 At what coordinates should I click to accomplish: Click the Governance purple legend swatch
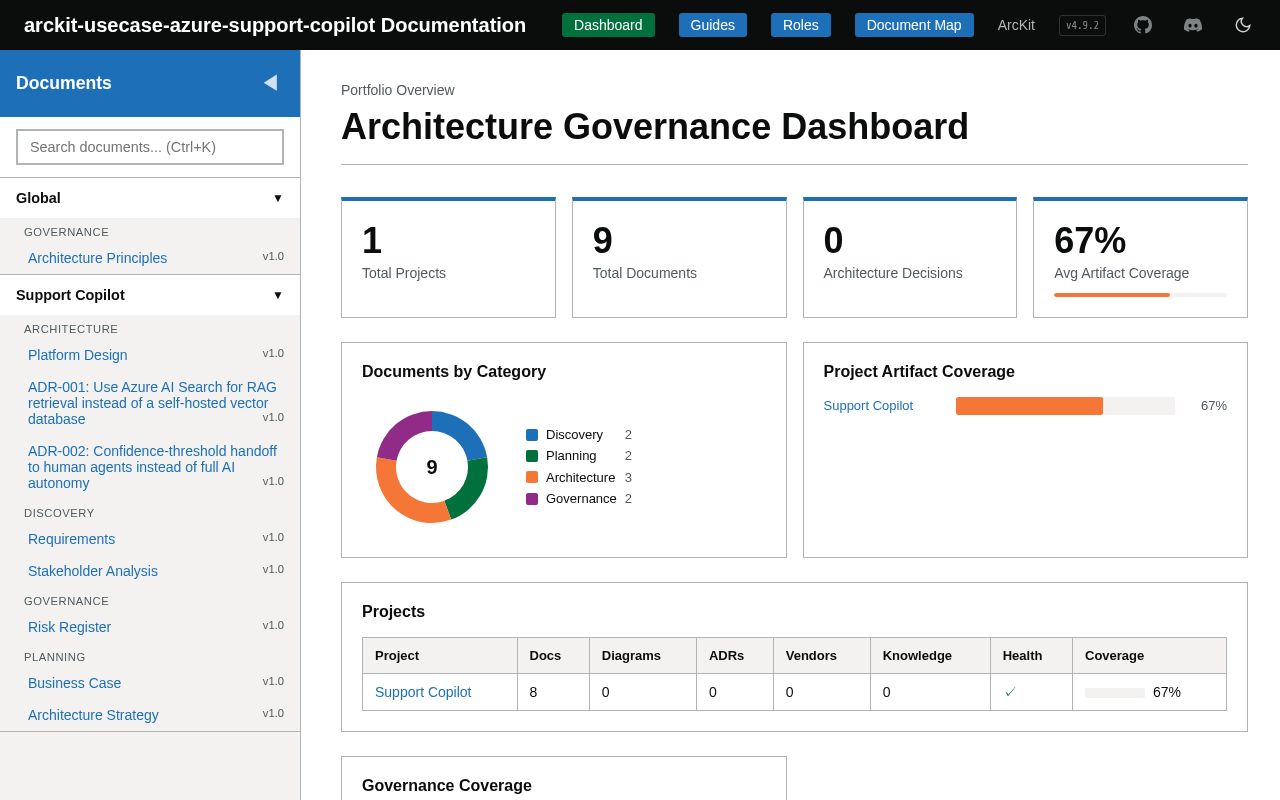(x=532, y=499)
